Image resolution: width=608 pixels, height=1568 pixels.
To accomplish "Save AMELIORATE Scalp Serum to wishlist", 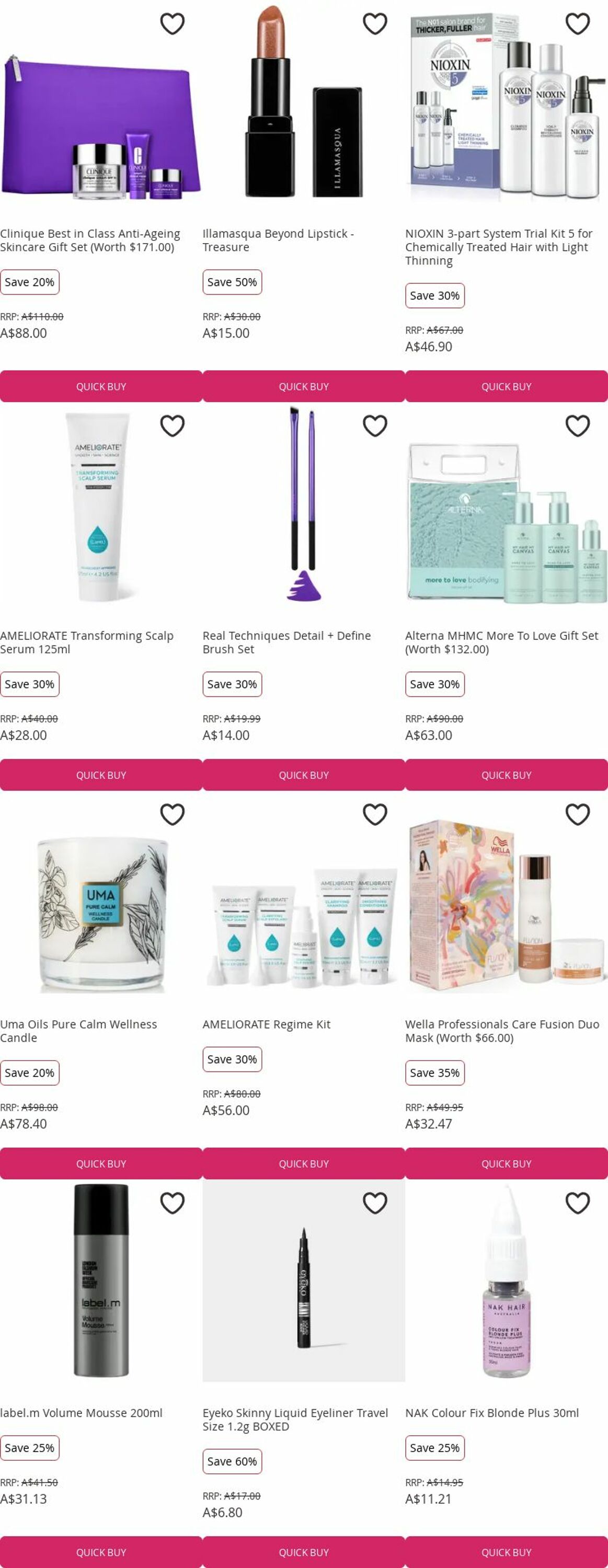I will (172, 425).
